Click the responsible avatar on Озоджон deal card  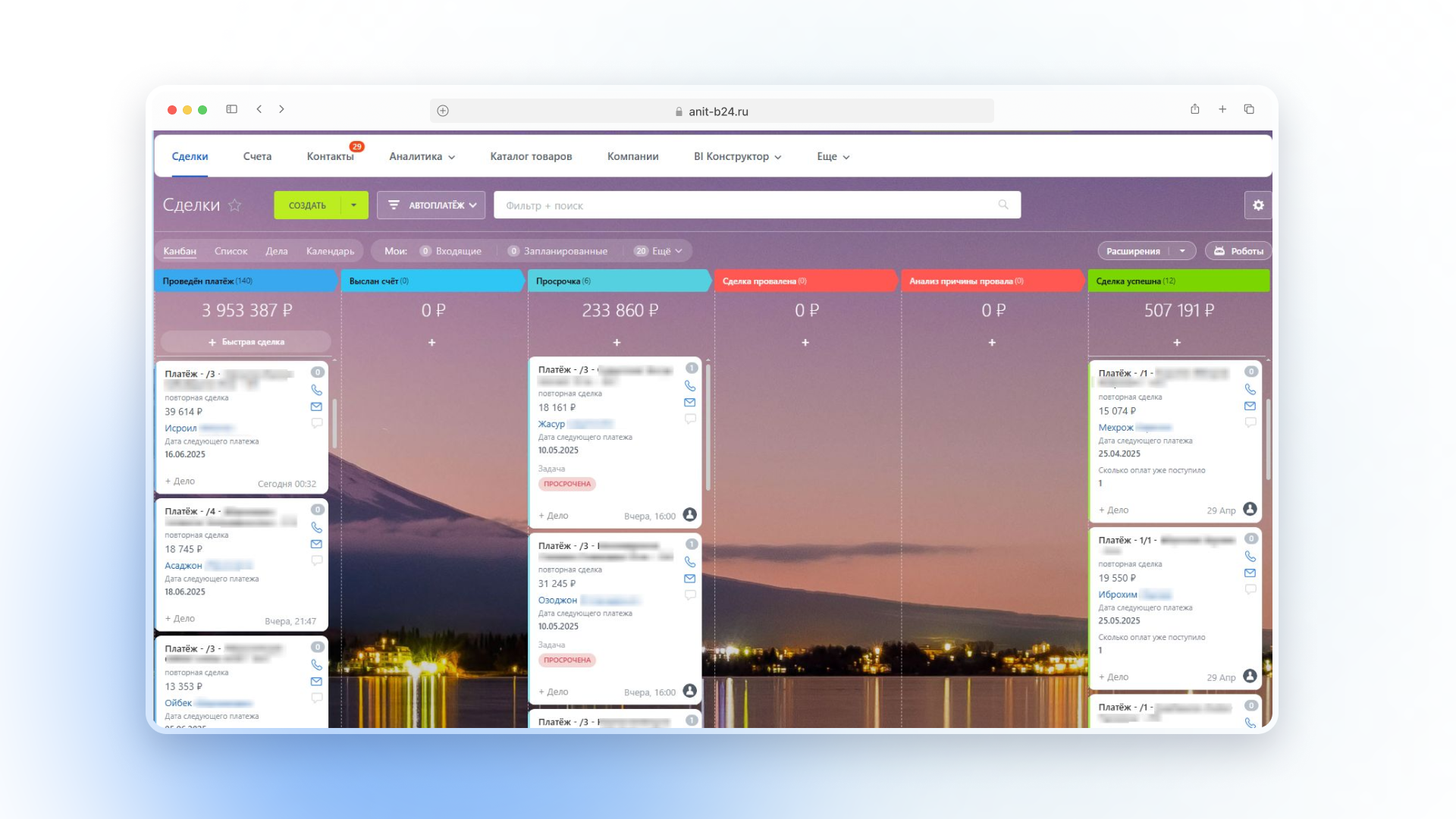coord(689,691)
